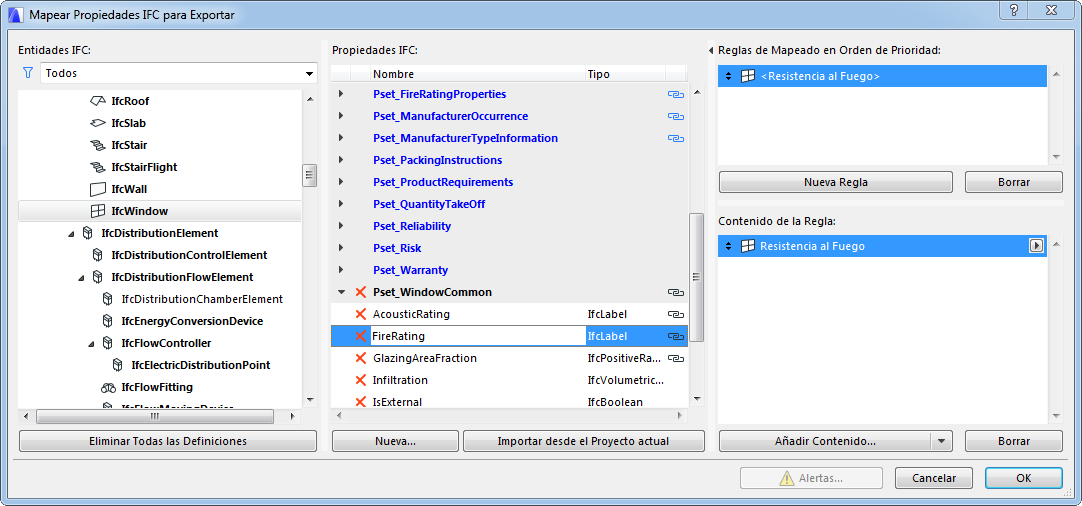Click the reorder handle of the <Resistencia al Fuego> rule

coord(729,76)
